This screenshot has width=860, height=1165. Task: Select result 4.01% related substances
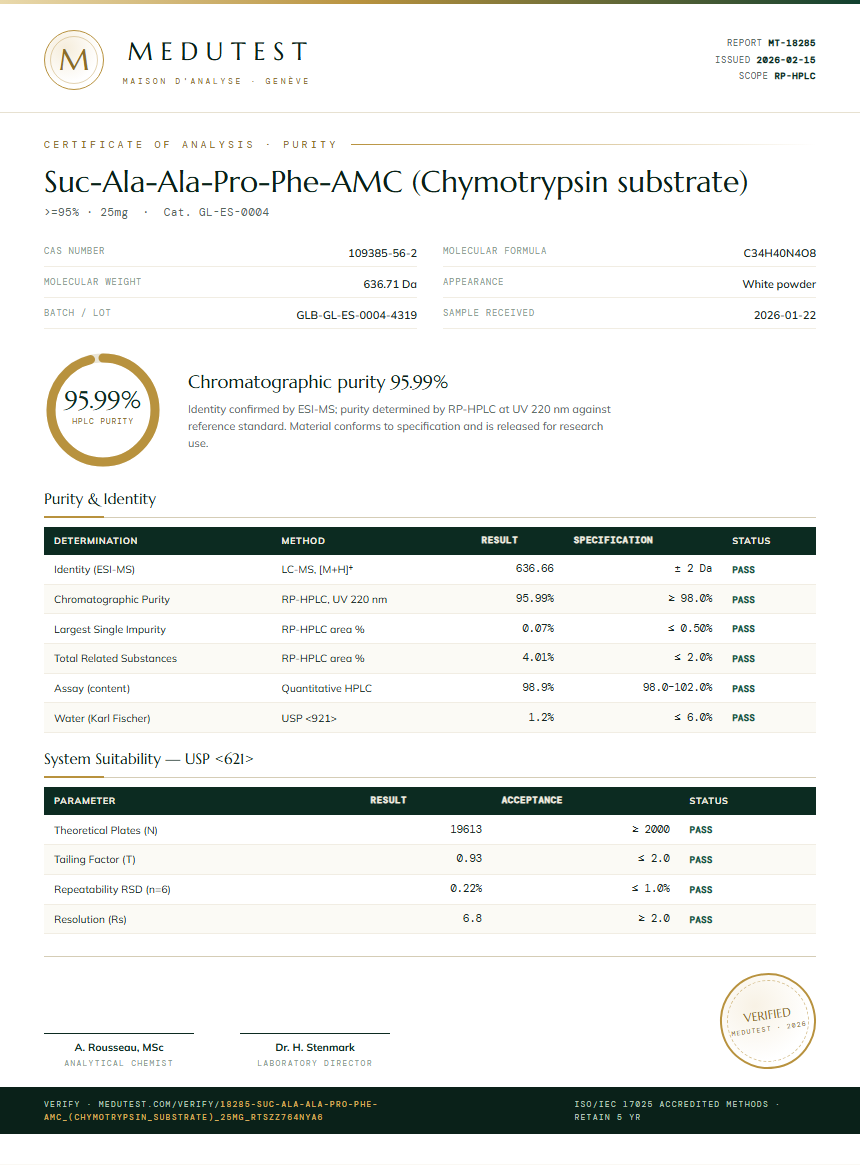pyautogui.click(x=537, y=658)
